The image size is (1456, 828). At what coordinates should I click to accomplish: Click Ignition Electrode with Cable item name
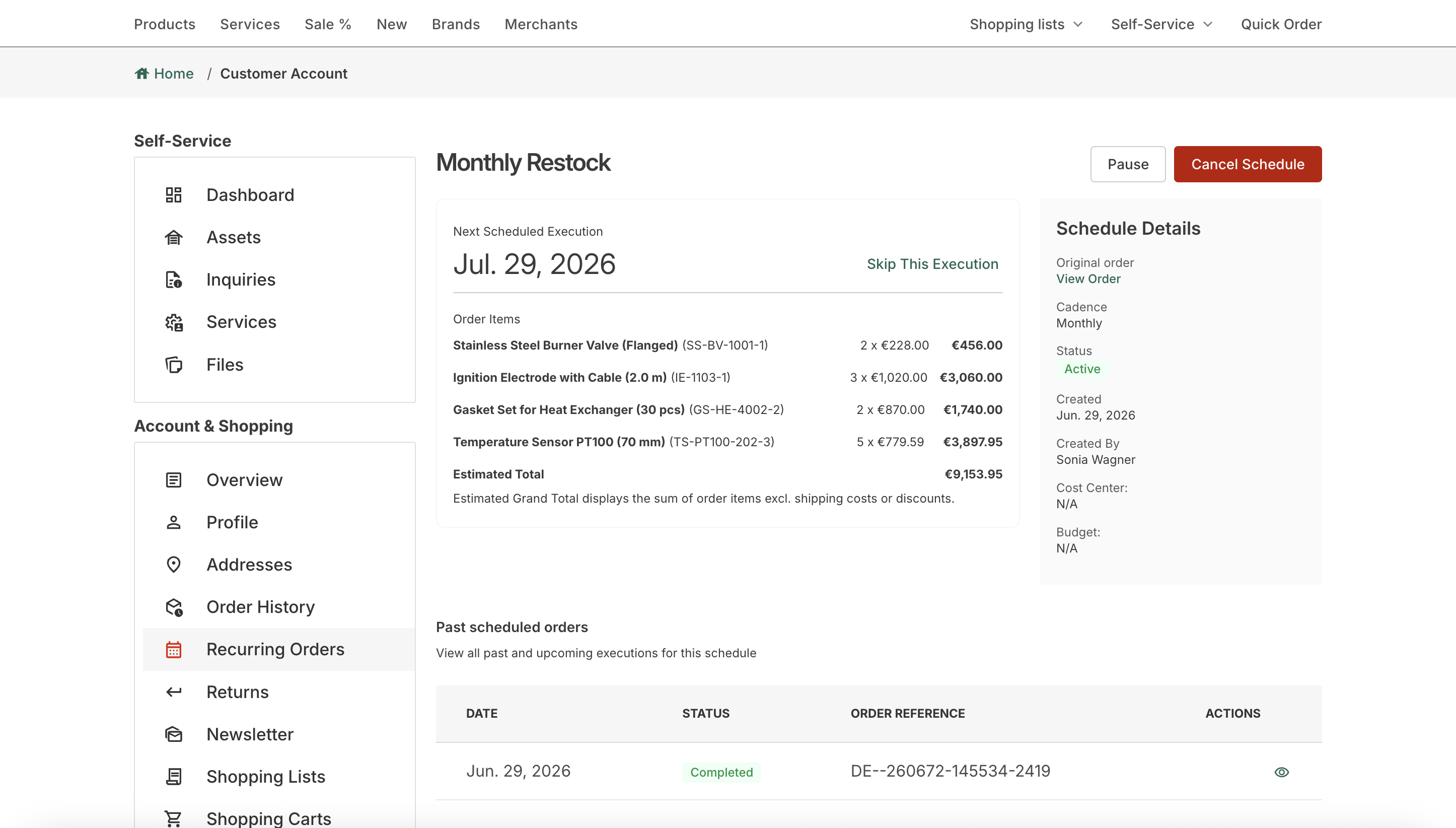(x=559, y=378)
